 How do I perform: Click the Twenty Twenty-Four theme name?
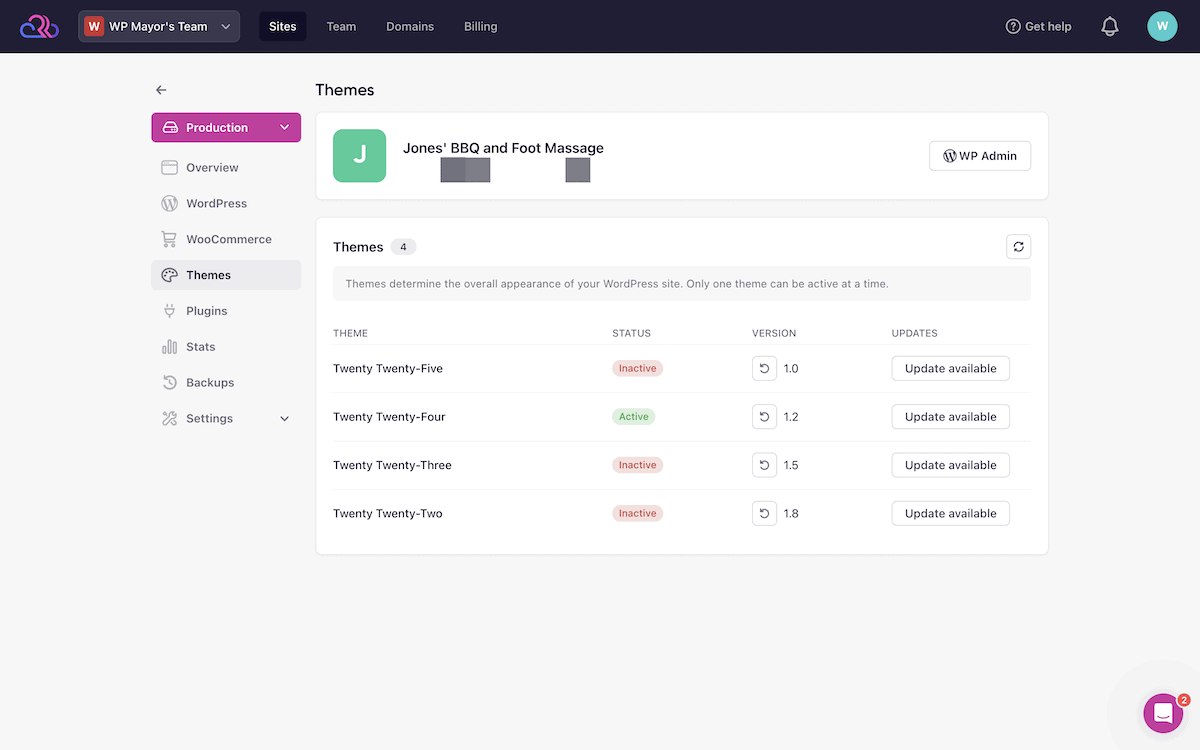click(389, 417)
